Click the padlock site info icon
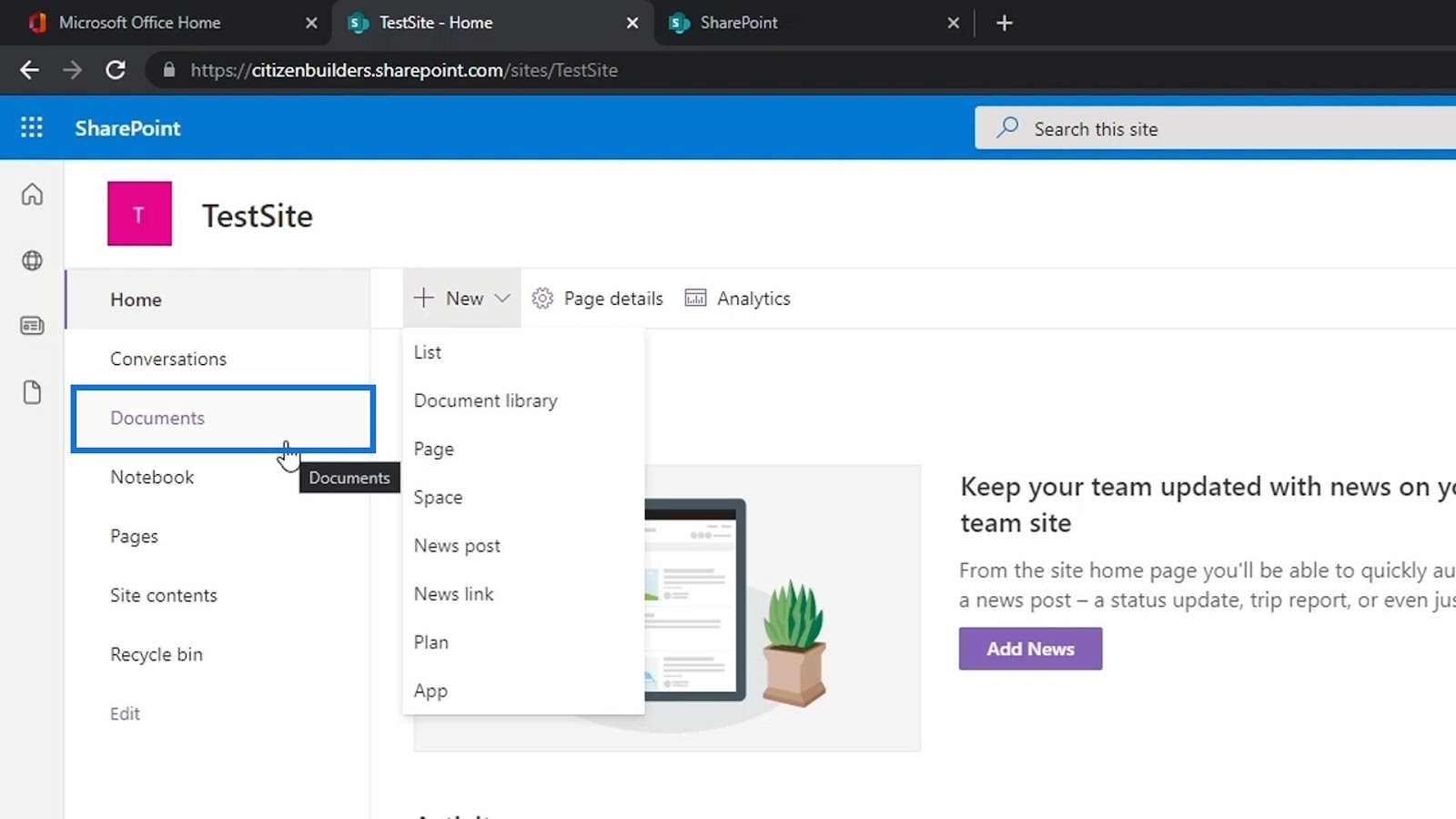The height and width of the screenshot is (819, 1456). coord(169,70)
